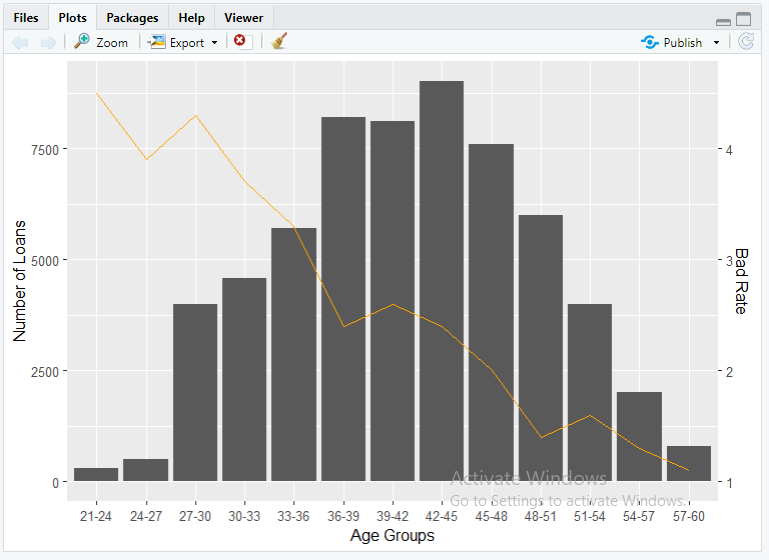Minimize the plots pane

click(723, 22)
